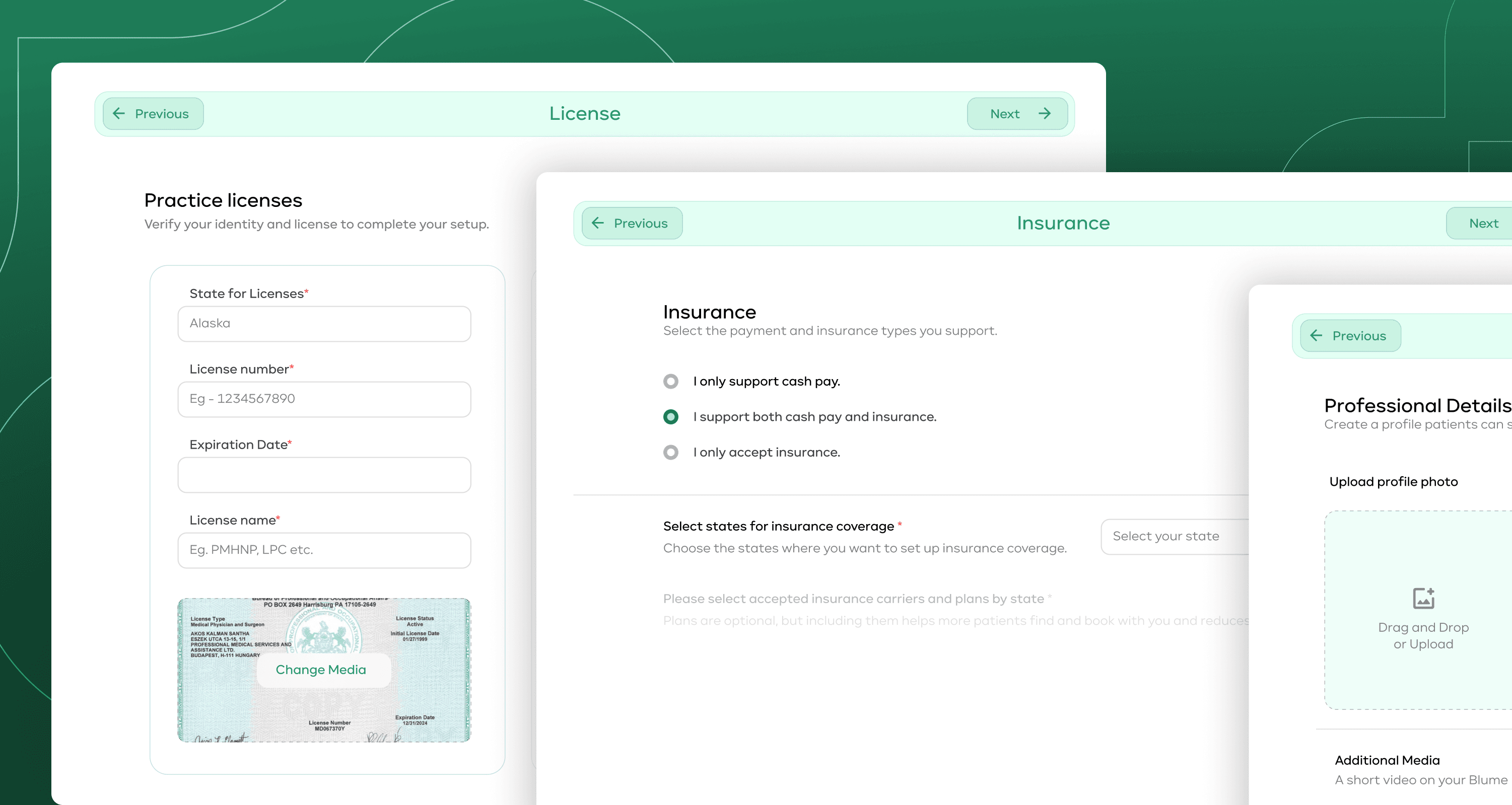Viewport: 1512px width, 805px height.
Task: Select 'I support both cash pay and insurance' radio
Action: pos(671,417)
